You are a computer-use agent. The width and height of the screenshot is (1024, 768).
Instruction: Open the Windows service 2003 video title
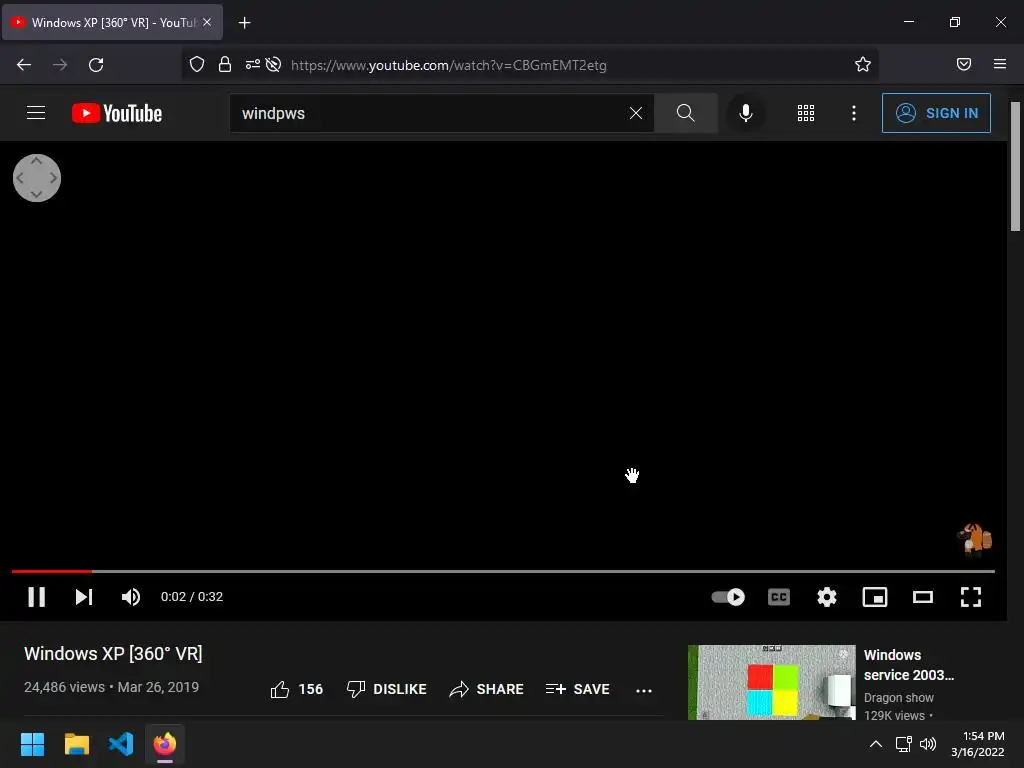[x=908, y=665]
